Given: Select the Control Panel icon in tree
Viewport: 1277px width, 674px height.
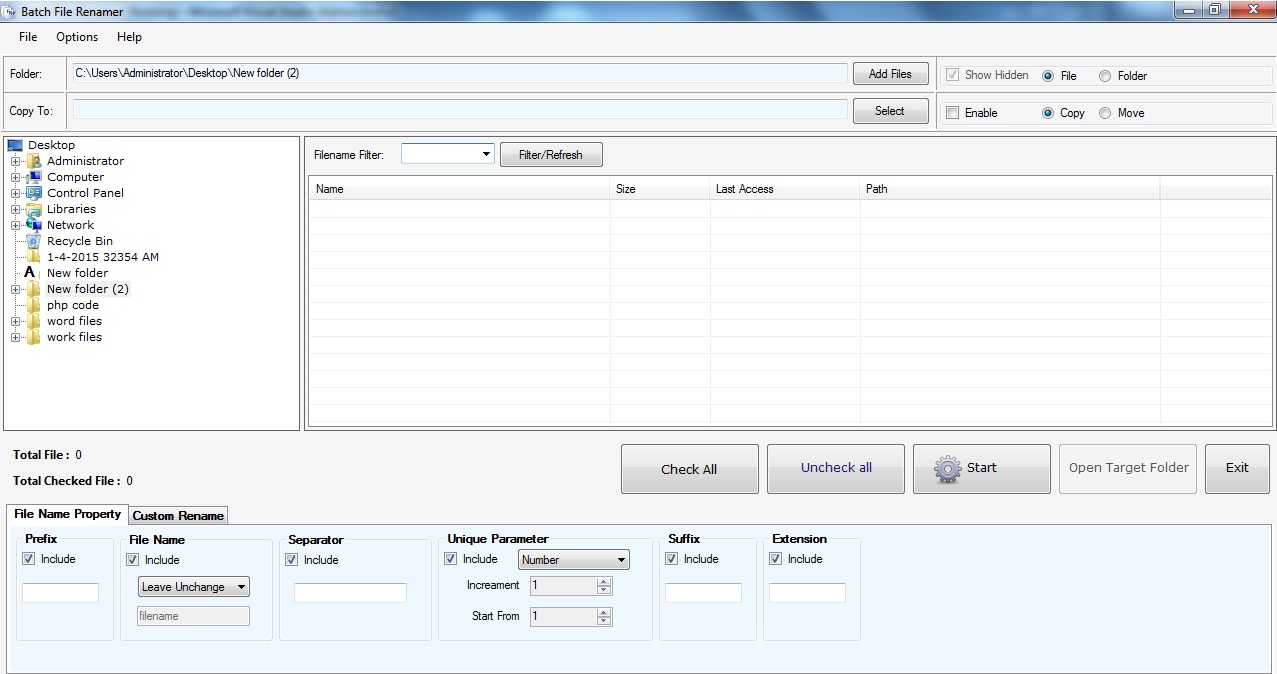Looking at the screenshot, I should [34, 193].
